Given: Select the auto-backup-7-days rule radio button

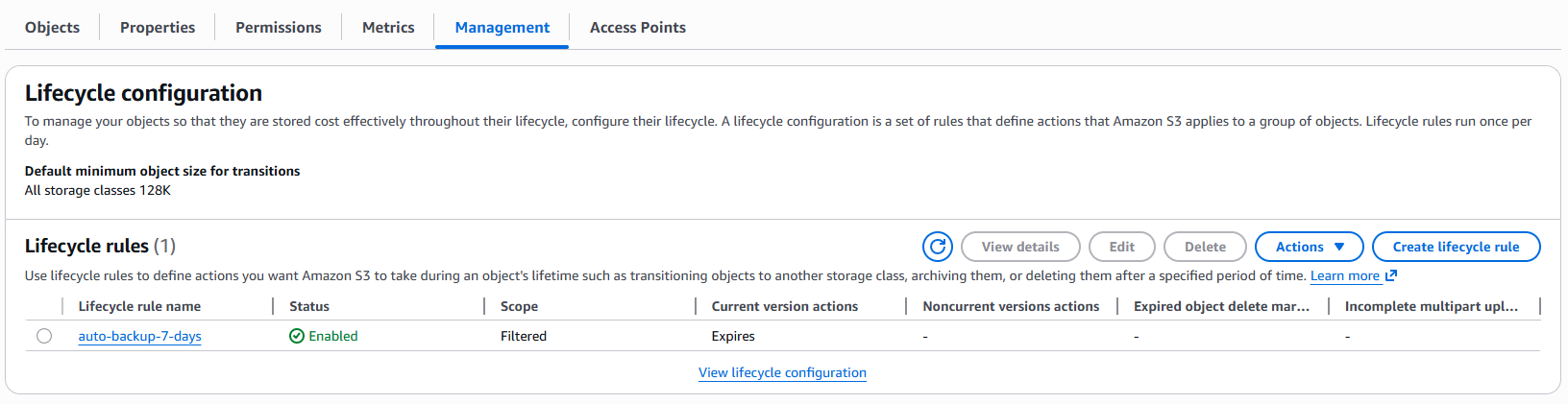Looking at the screenshot, I should coord(44,336).
